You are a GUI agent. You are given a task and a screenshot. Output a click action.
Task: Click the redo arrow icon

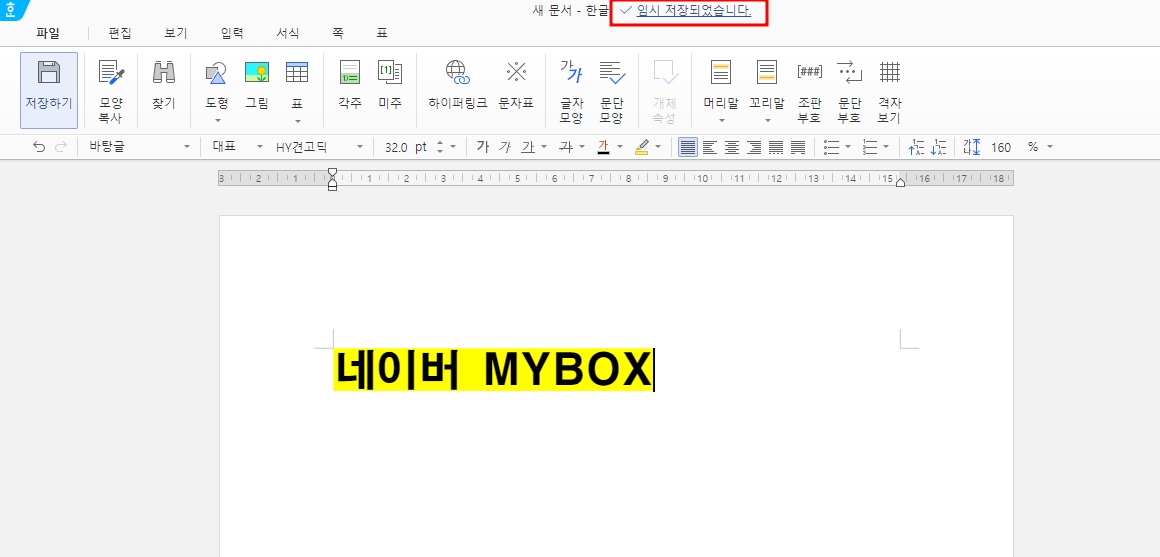61,147
